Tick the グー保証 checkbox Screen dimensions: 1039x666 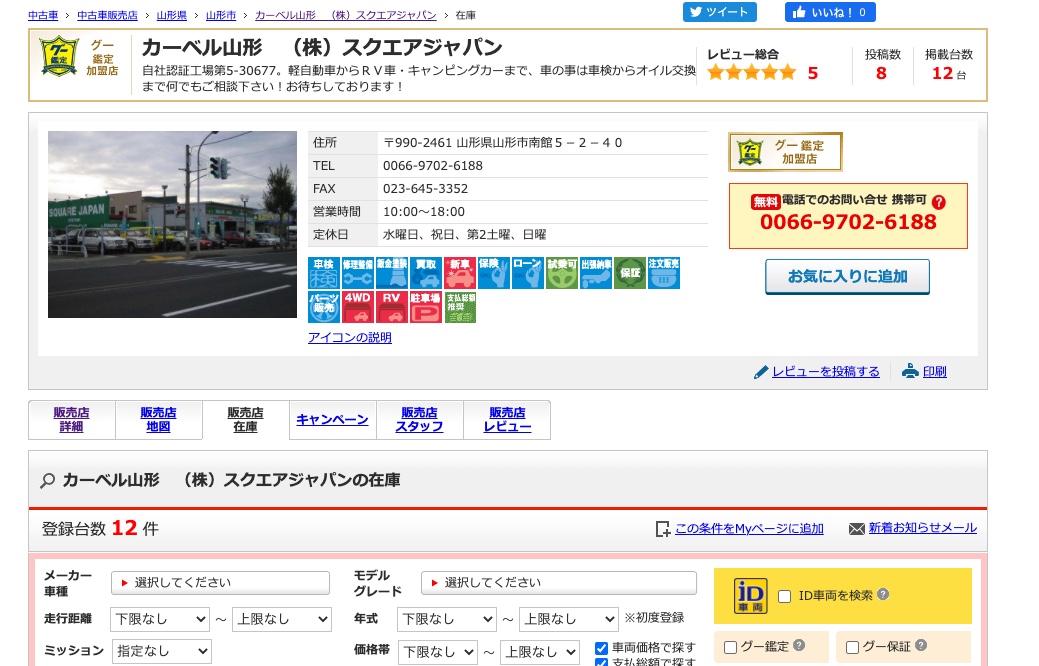tap(852, 647)
